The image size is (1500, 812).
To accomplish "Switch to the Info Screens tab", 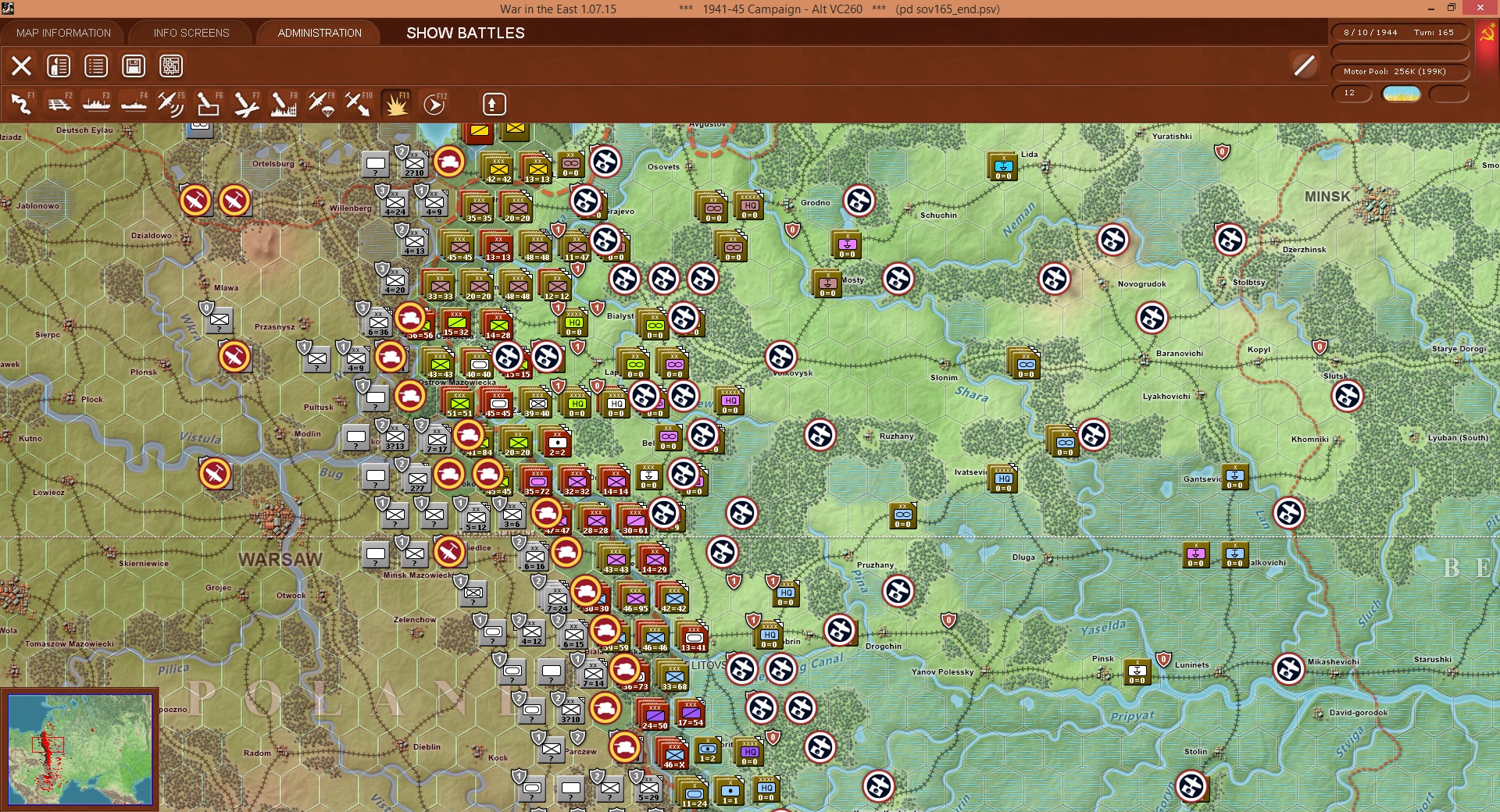I will point(191,33).
